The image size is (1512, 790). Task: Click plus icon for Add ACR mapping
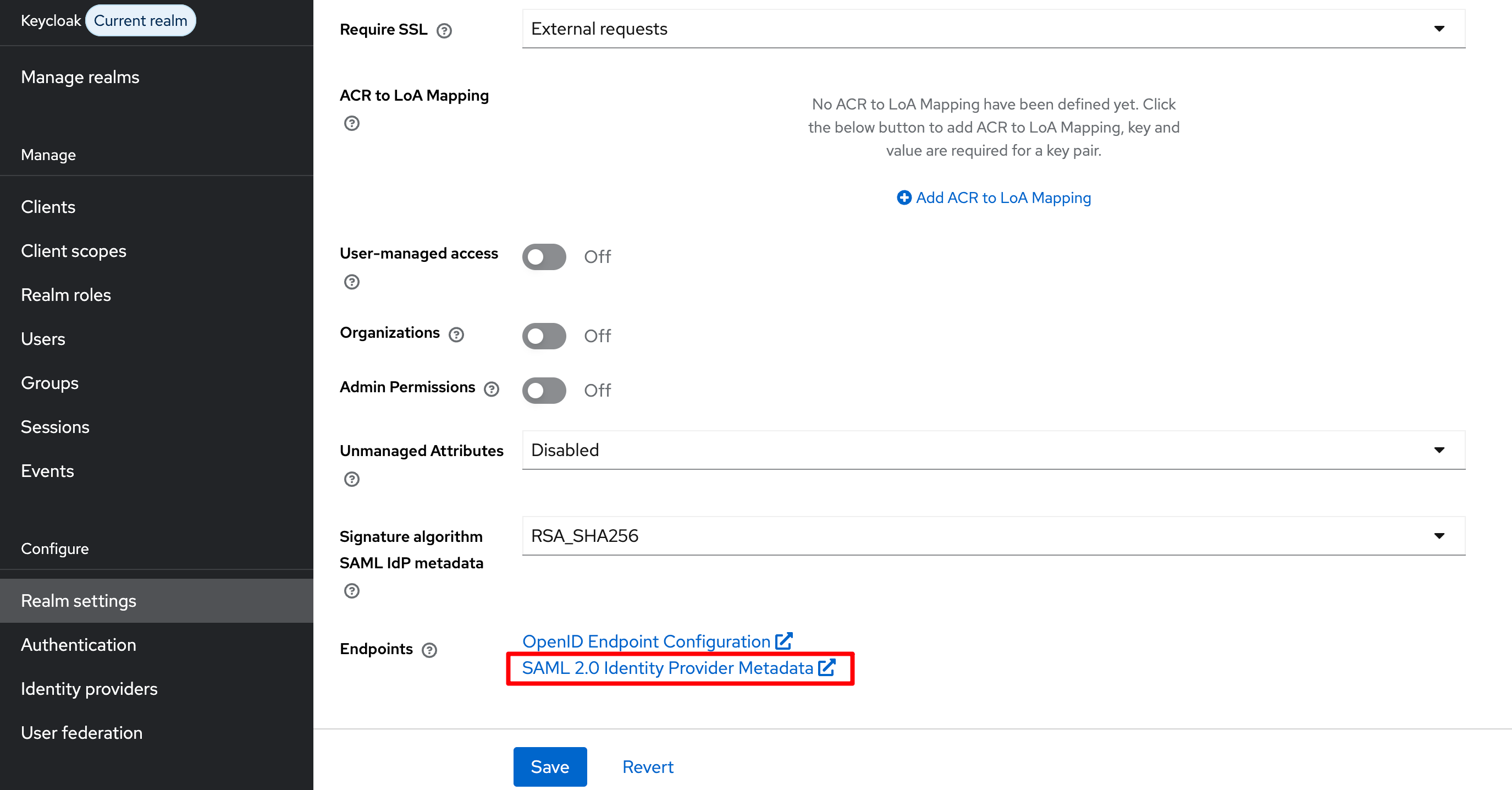pos(904,198)
